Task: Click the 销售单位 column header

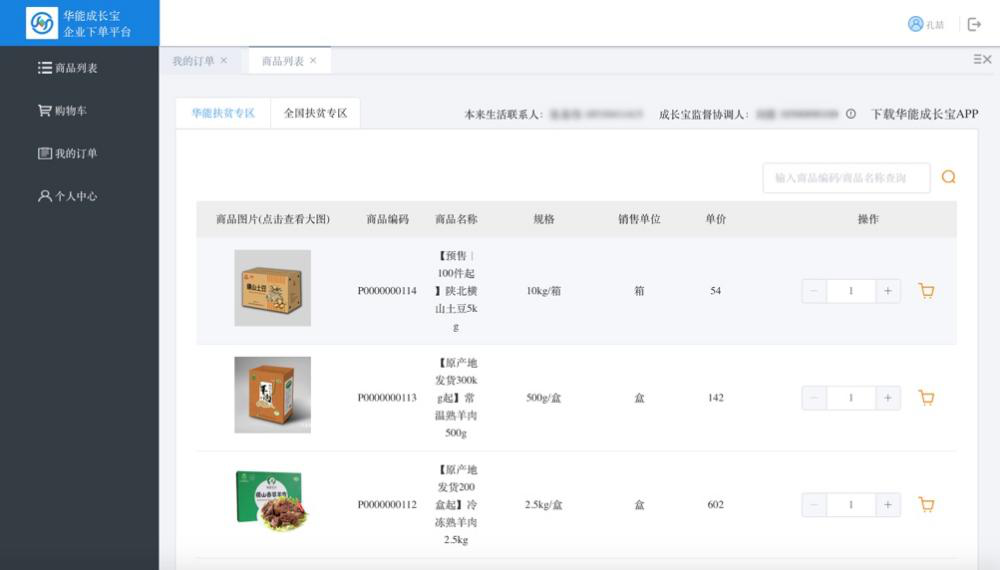Action: pos(639,219)
